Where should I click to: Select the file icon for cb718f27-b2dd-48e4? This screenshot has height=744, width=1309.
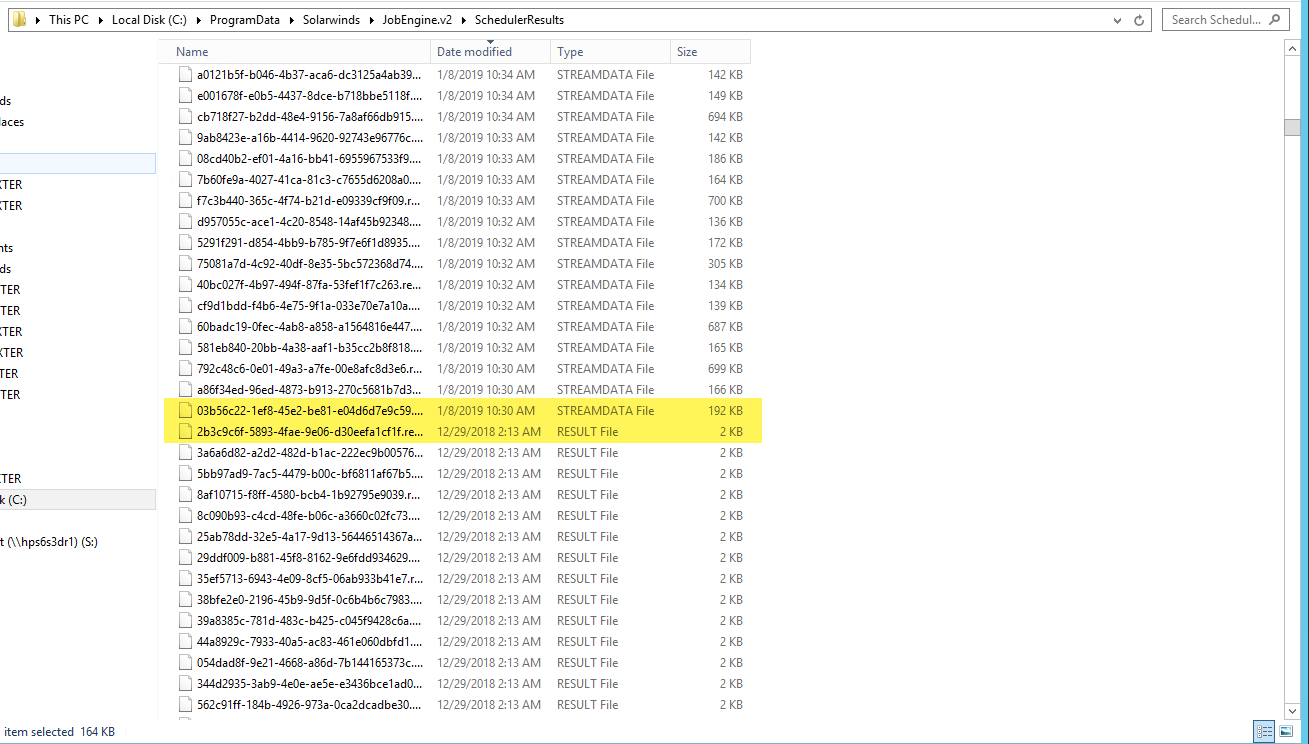(x=185, y=116)
